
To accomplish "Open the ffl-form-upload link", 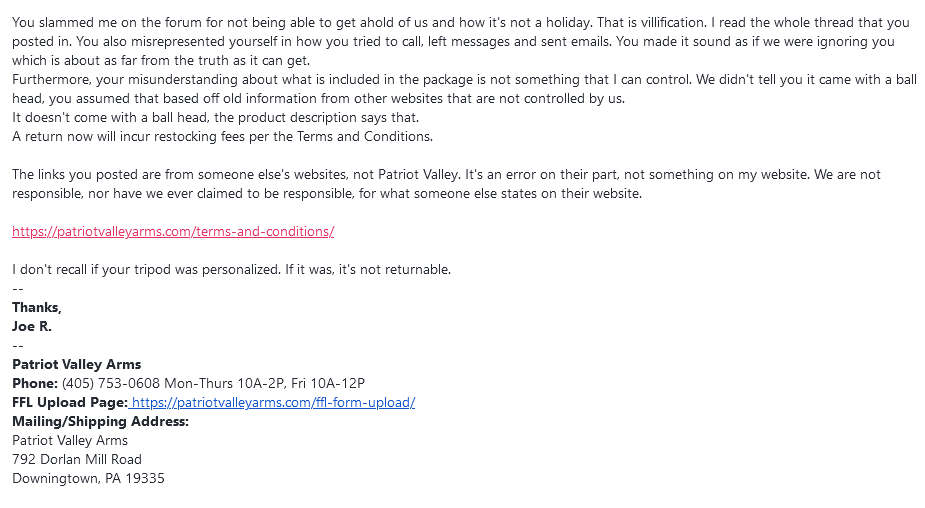I will [x=273, y=402].
